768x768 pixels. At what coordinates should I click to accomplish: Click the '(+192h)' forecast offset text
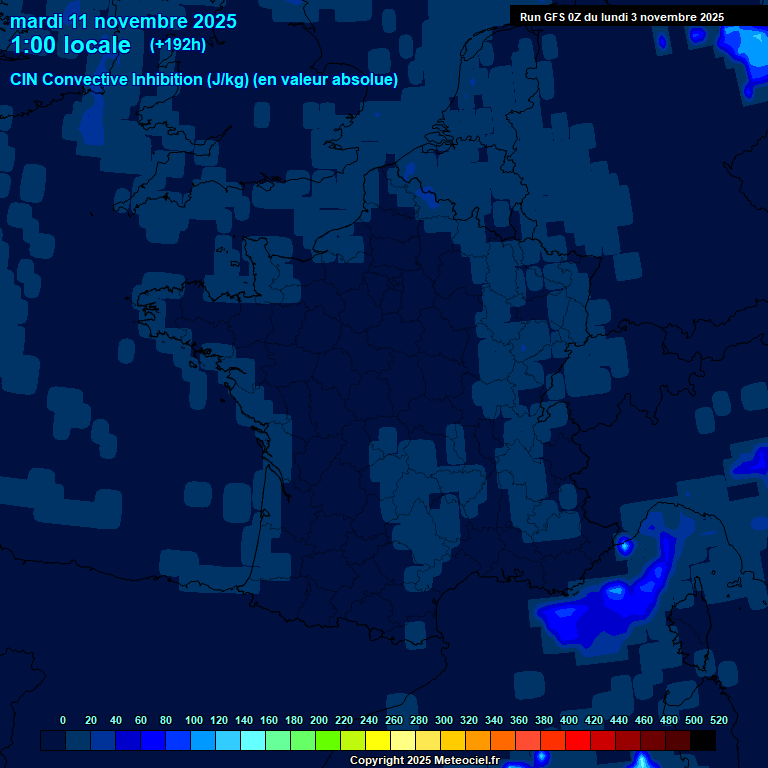tap(178, 45)
